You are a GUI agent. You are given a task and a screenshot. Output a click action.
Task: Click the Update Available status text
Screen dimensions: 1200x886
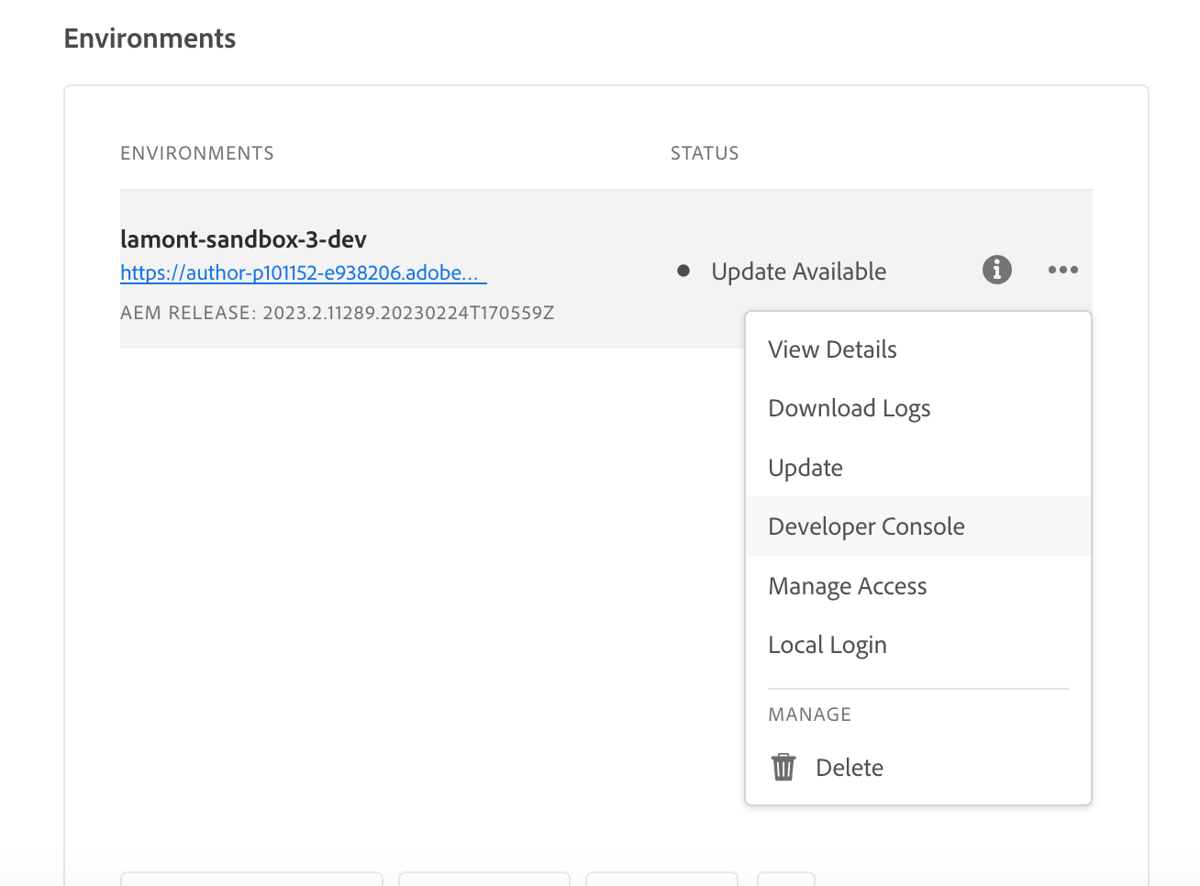[797, 270]
